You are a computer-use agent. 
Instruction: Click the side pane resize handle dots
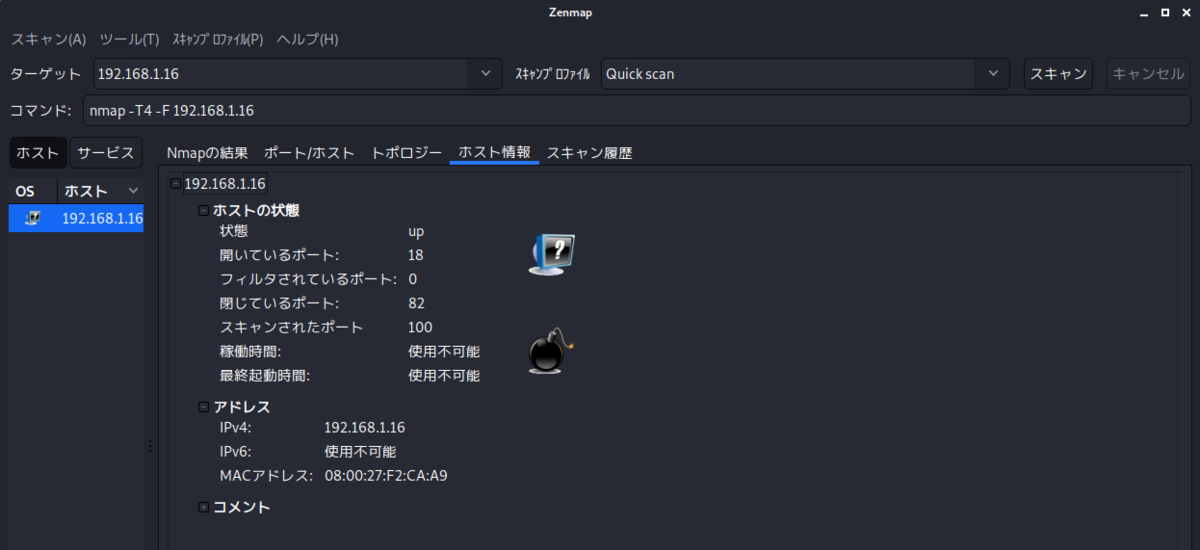[x=151, y=446]
